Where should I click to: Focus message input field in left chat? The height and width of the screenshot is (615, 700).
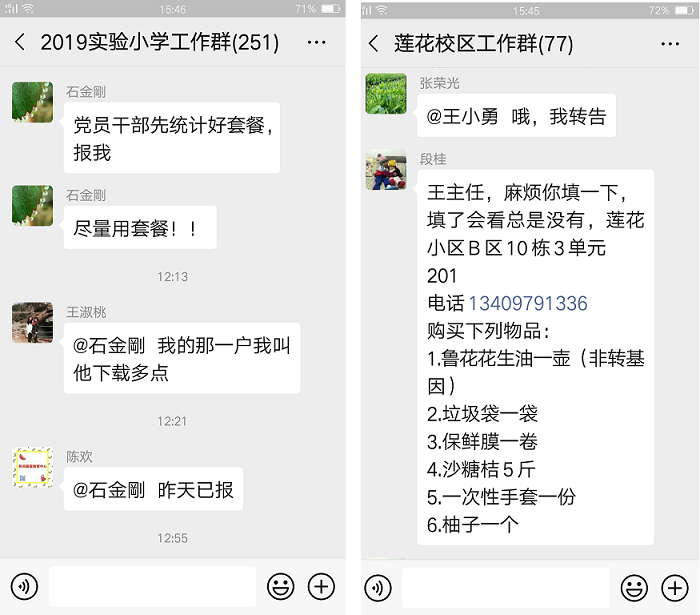click(x=153, y=586)
